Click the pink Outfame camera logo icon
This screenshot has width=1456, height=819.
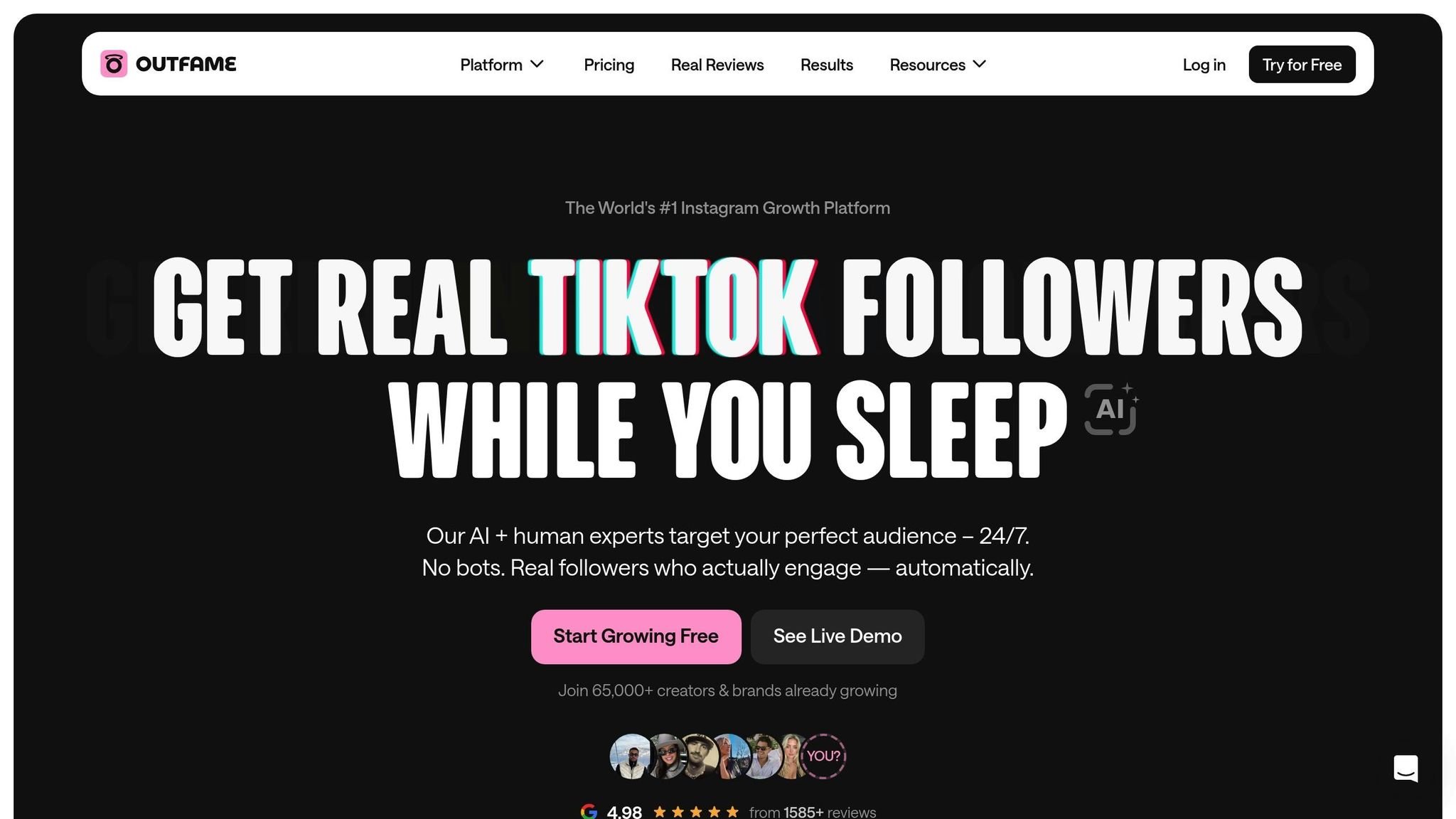click(x=114, y=64)
